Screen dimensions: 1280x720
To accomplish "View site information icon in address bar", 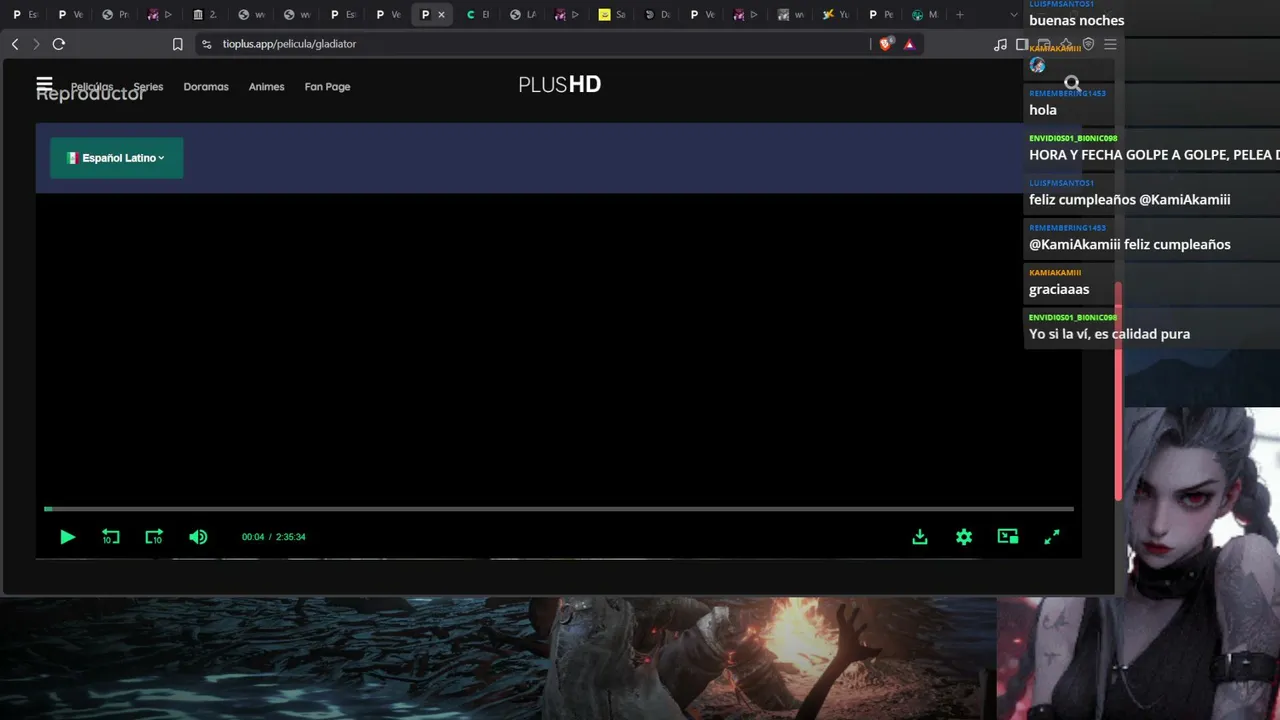I will 207,44.
